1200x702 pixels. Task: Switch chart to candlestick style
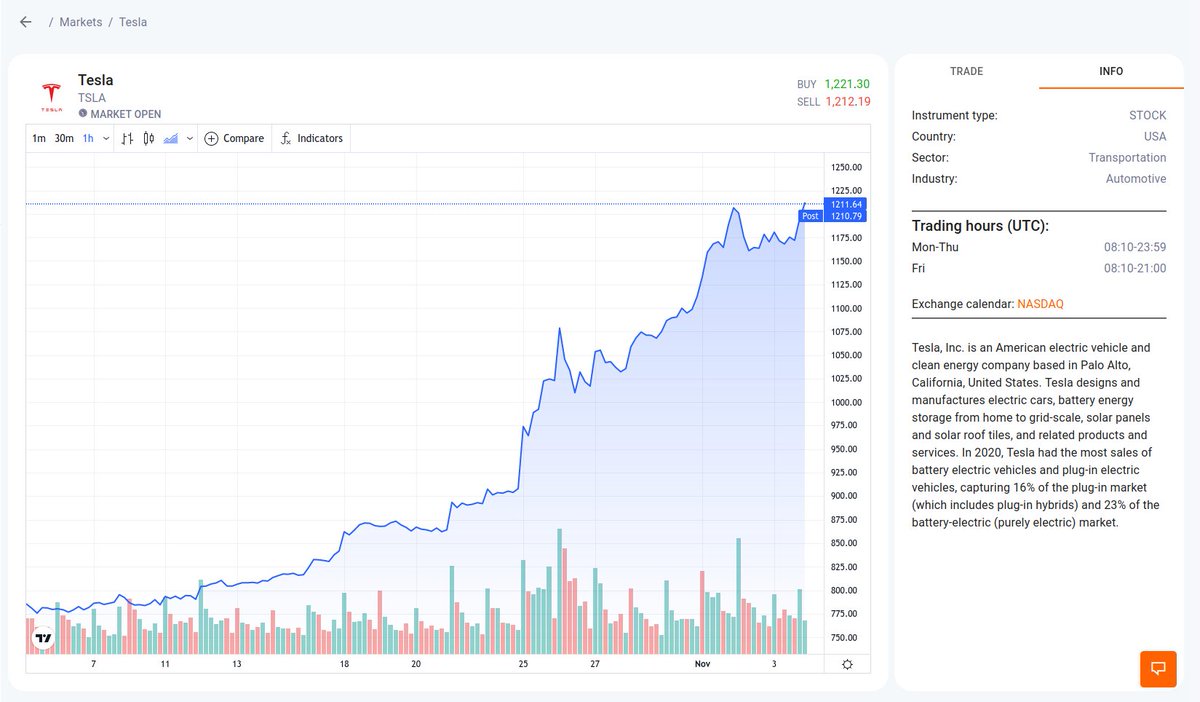149,138
